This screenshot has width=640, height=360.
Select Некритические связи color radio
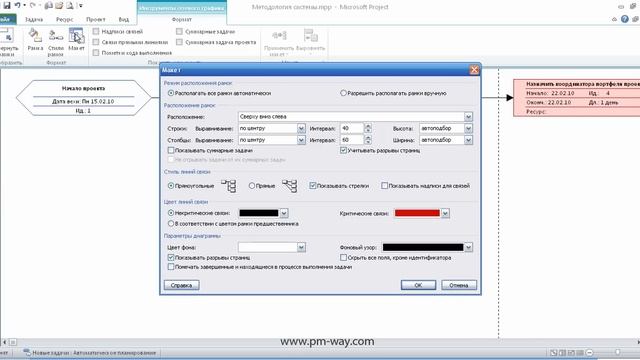pos(171,213)
